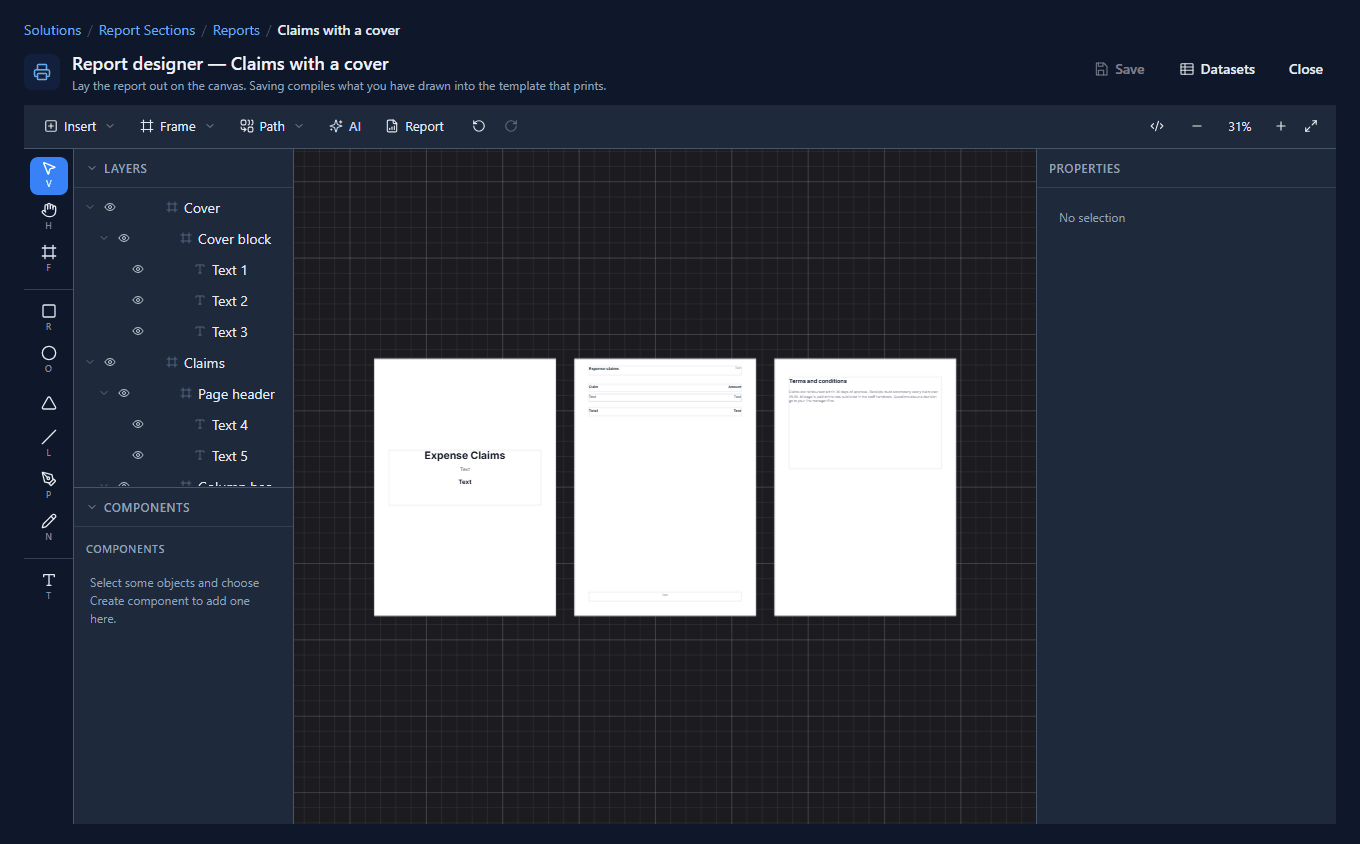This screenshot has height=844, width=1360.
Task: Select the Text tool
Action: [x=49, y=587]
